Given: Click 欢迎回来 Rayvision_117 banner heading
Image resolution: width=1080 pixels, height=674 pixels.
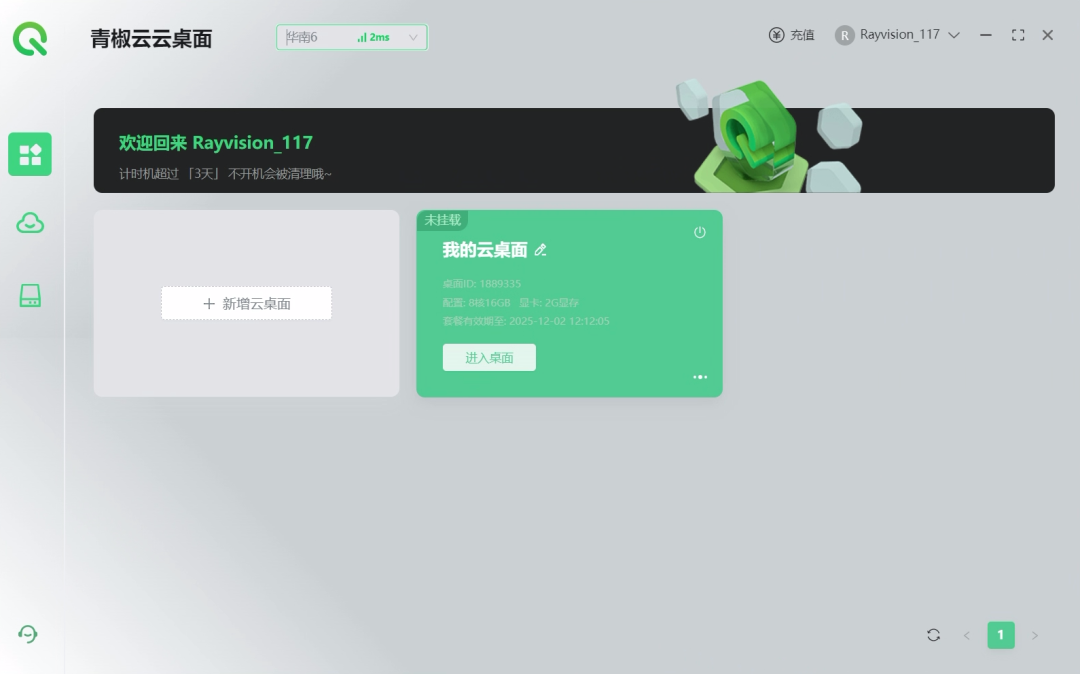Looking at the screenshot, I should (x=216, y=143).
